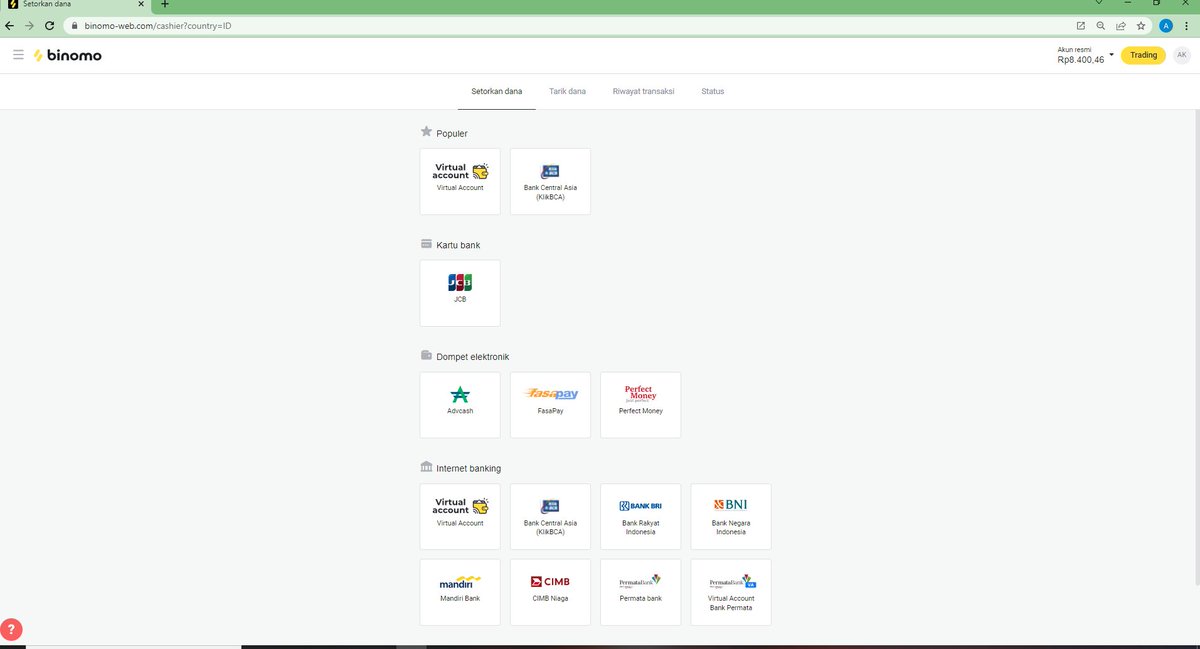Click the Internet banking section heading
1200x649 pixels.
click(x=469, y=468)
